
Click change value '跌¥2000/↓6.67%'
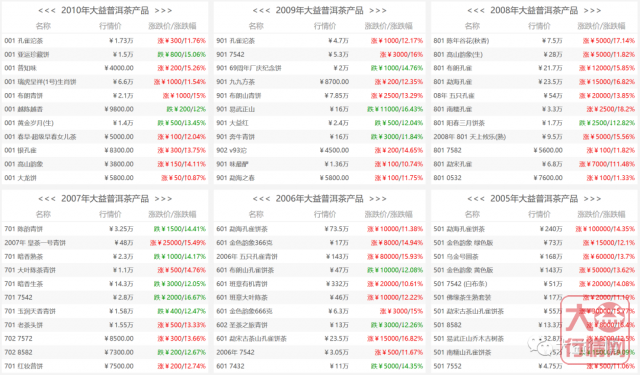point(180,298)
